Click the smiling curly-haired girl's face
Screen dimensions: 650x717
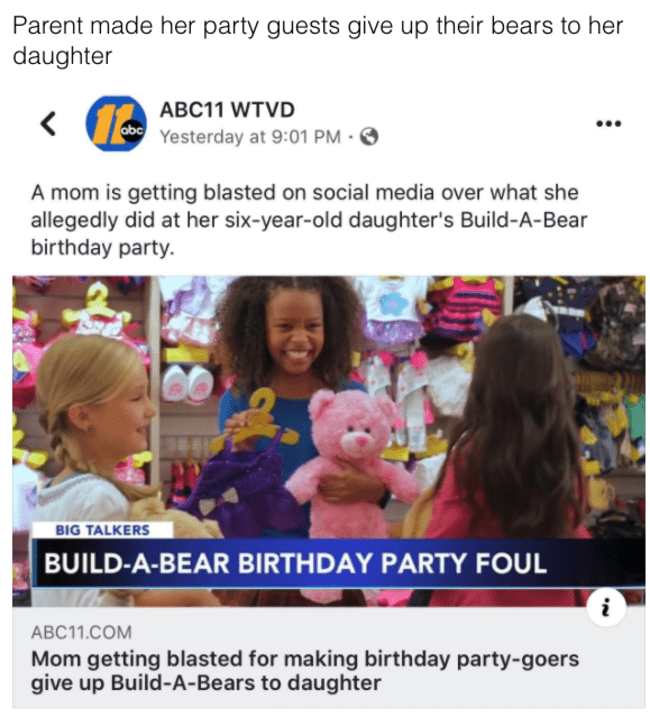click(x=297, y=335)
